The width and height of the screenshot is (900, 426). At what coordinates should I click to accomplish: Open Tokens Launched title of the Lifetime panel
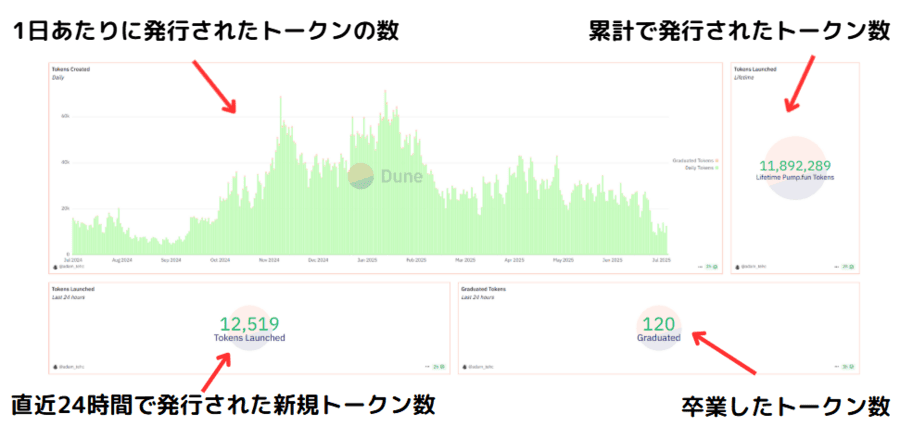(755, 69)
